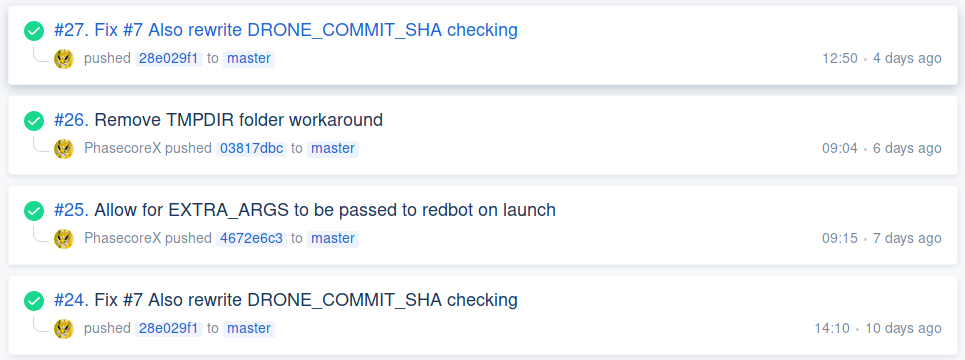Image resolution: width=965 pixels, height=360 pixels.
Task: Click the master branch tag in build #25
Action: 332,238
